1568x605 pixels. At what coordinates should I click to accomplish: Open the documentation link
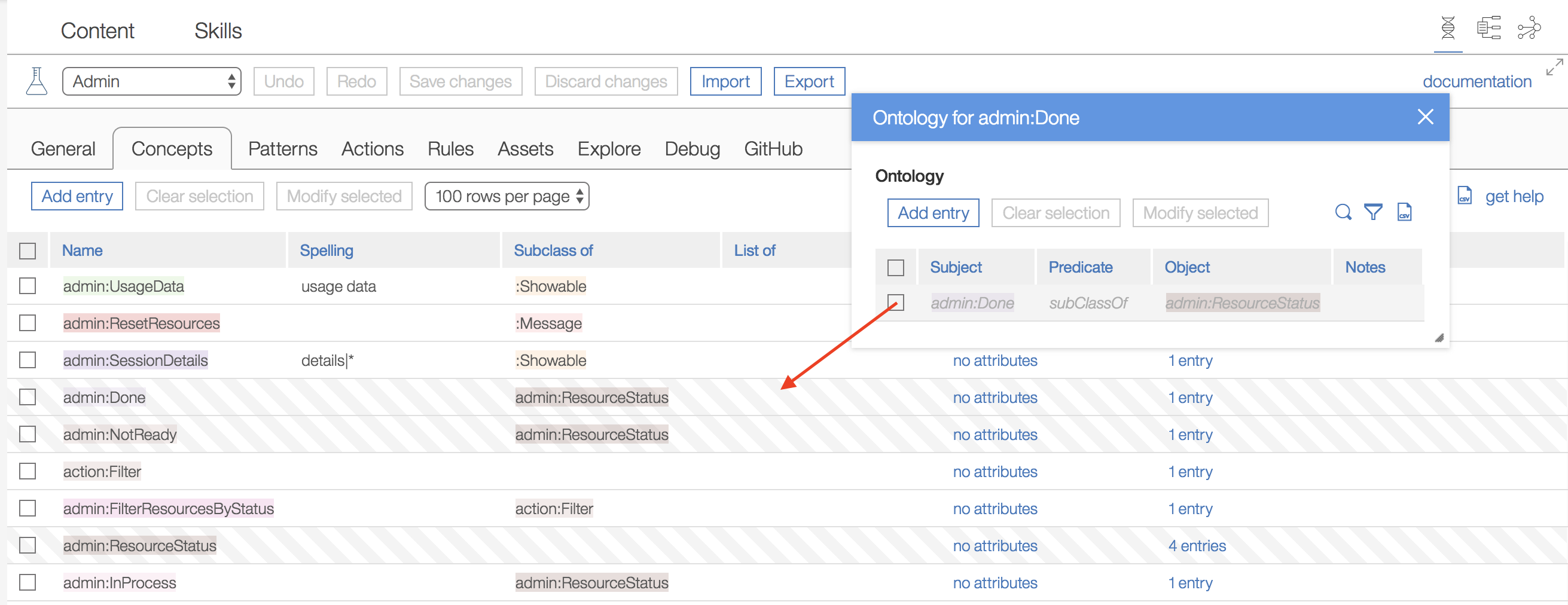(x=1477, y=81)
